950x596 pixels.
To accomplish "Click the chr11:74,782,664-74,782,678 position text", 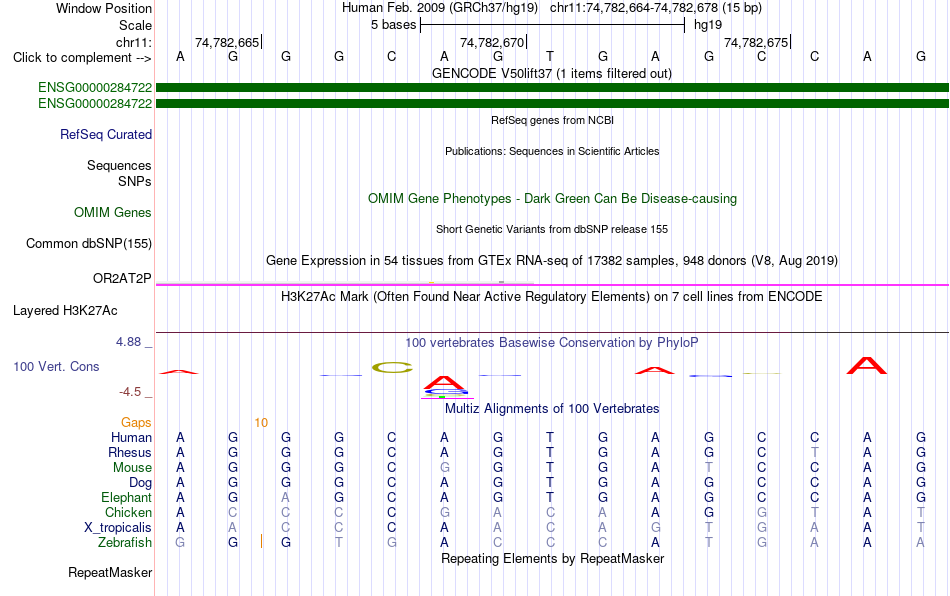I will pos(634,8).
